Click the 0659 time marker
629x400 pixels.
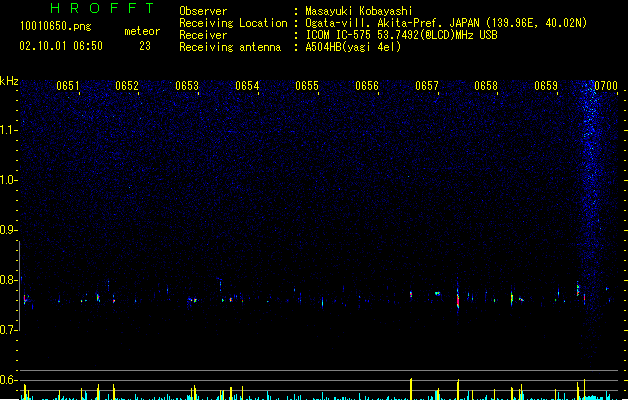(x=546, y=86)
